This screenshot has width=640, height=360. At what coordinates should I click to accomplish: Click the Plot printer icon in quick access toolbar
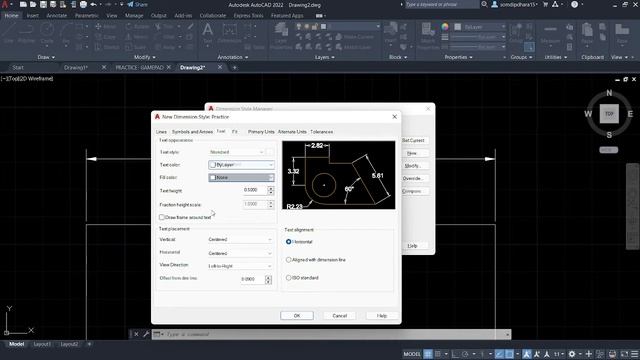[83, 4]
